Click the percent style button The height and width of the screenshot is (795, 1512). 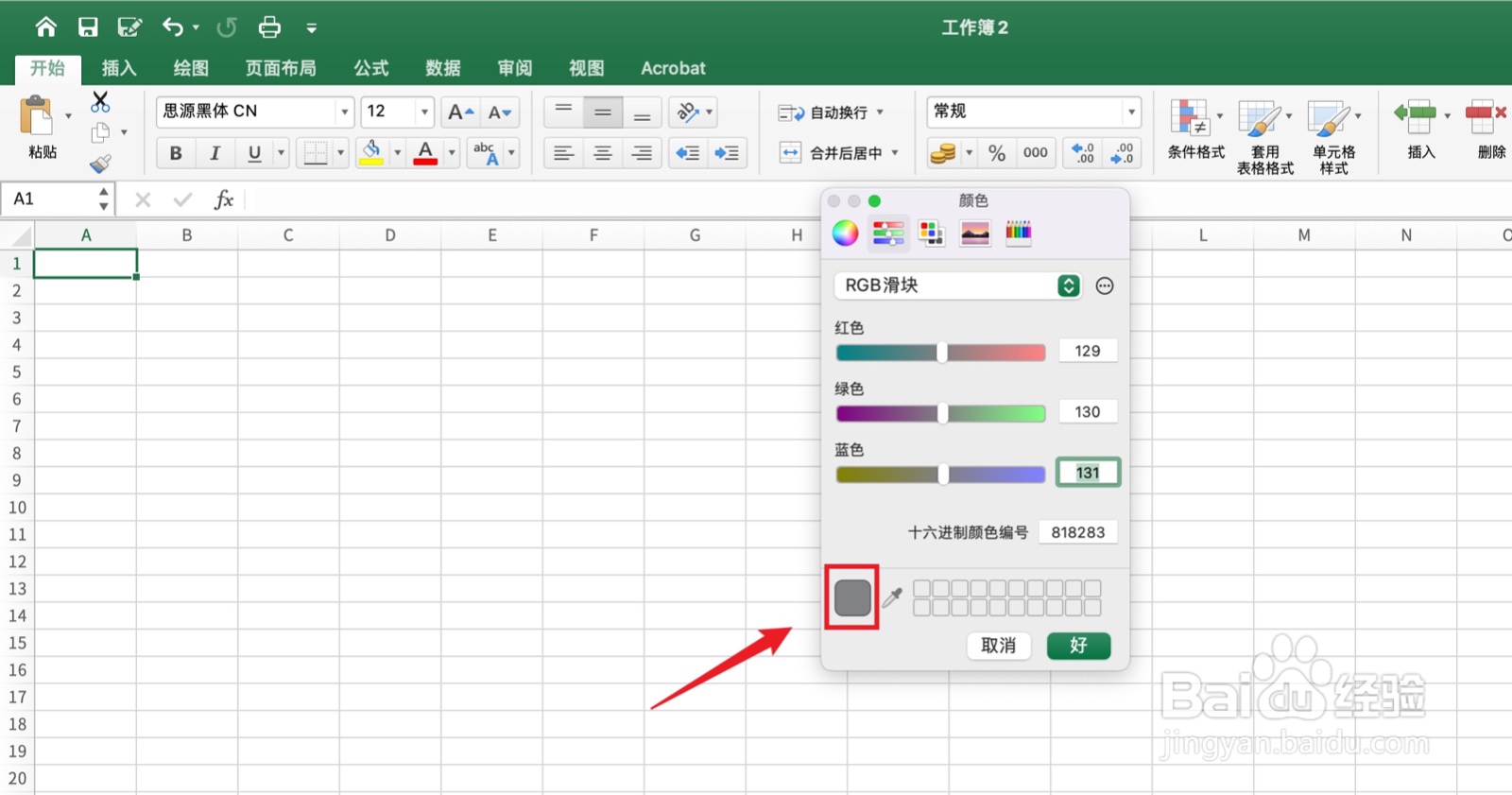click(x=997, y=152)
